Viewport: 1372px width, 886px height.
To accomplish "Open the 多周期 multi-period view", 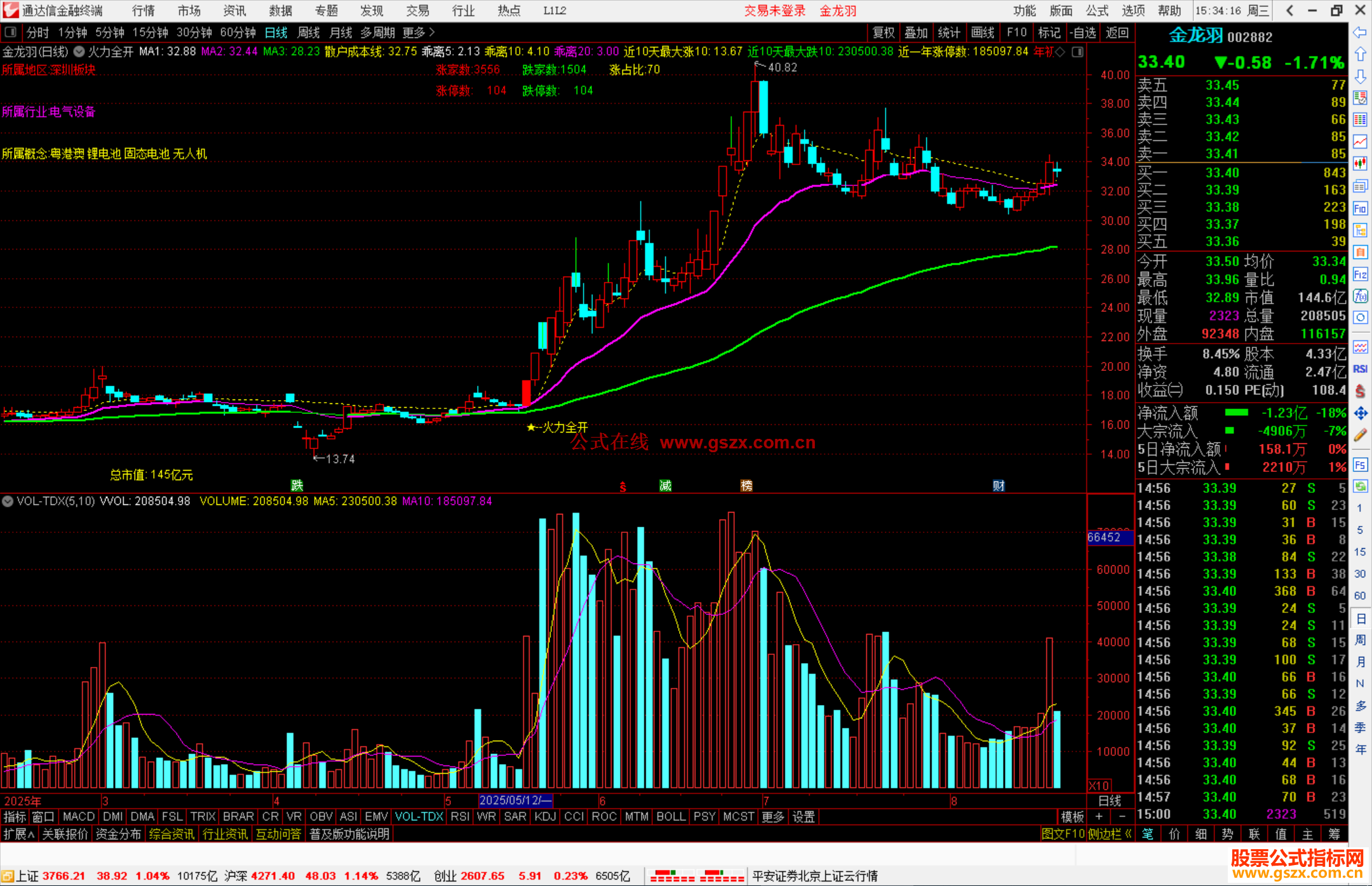I will (377, 32).
